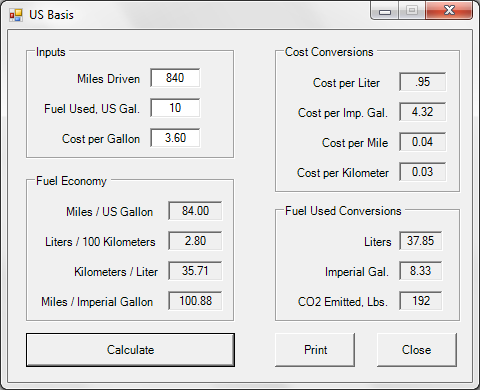
Task: Close the window with the red X
Action: [449, 11]
